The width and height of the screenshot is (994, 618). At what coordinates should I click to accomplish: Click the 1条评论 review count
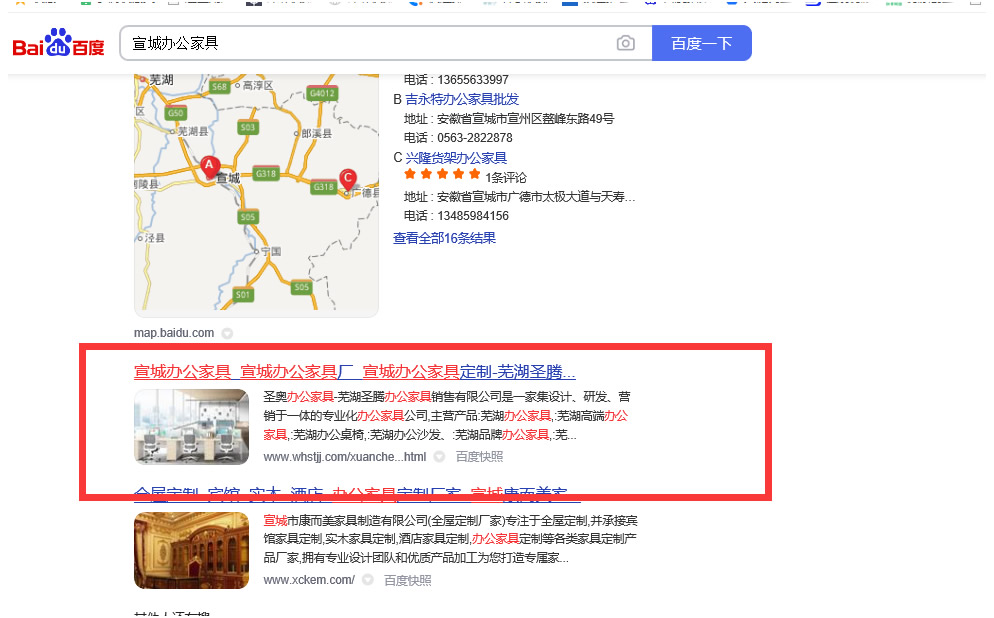[x=508, y=176]
